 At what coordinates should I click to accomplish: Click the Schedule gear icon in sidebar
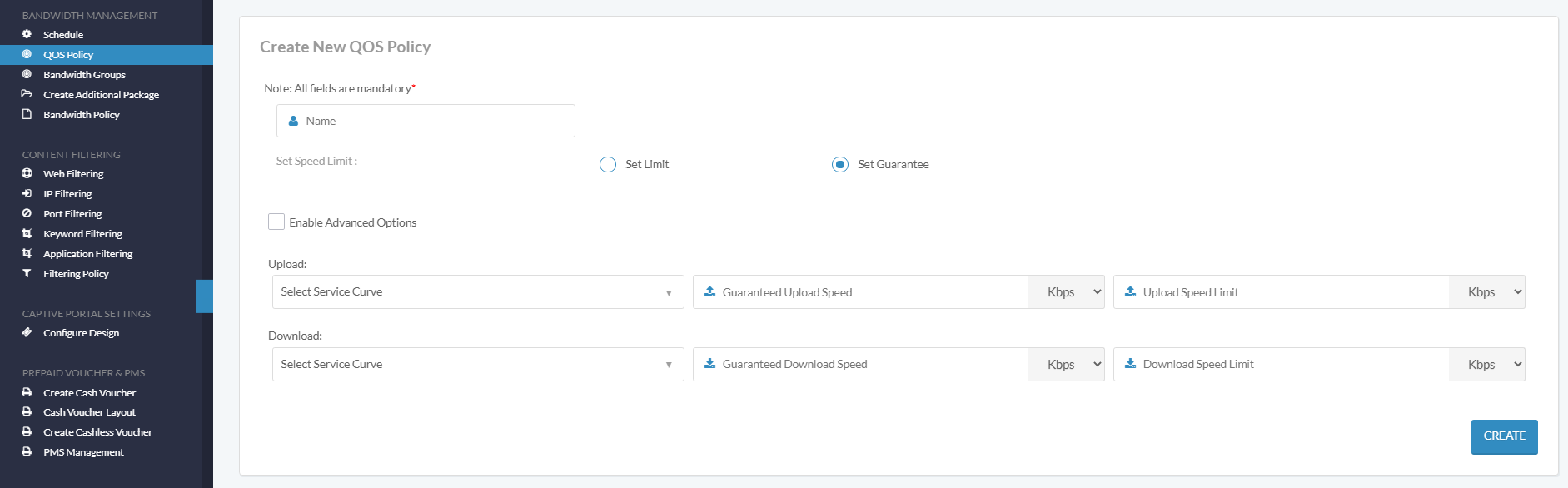27,34
